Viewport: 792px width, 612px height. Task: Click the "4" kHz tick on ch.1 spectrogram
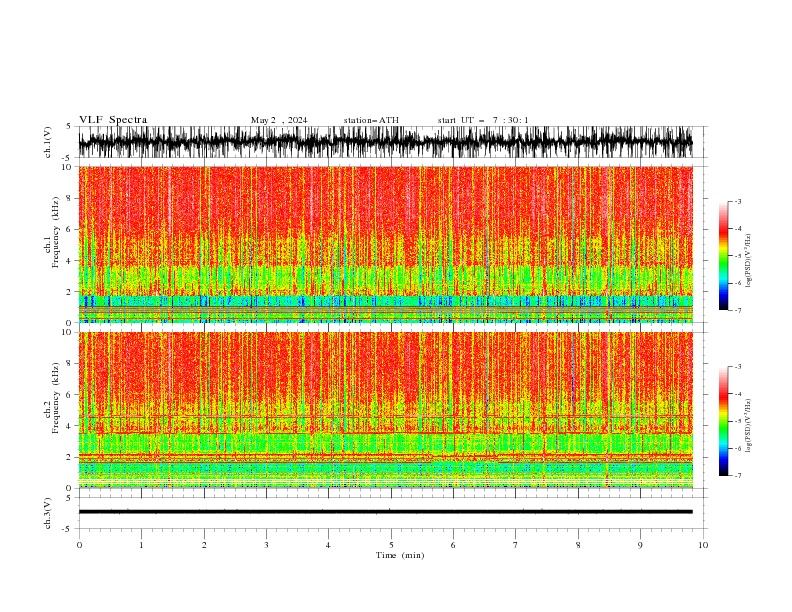(69, 261)
